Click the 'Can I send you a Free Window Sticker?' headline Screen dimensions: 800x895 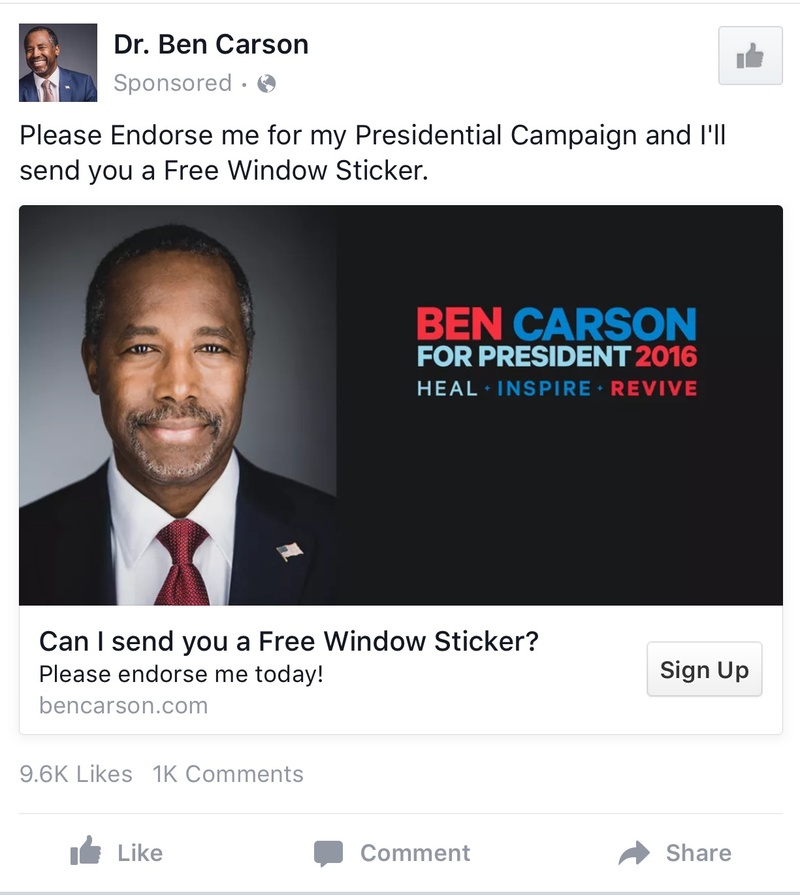click(x=289, y=641)
